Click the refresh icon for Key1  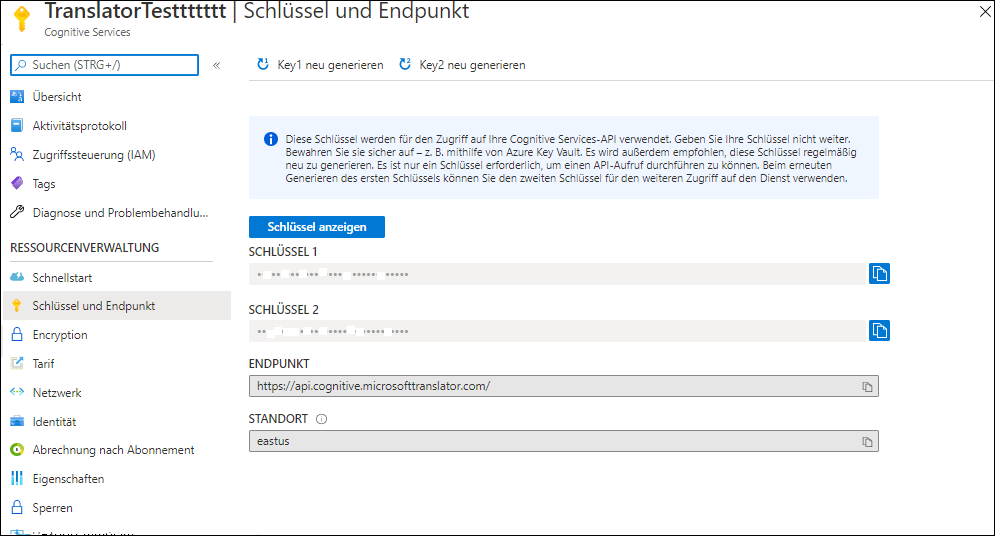pos(263,64)
